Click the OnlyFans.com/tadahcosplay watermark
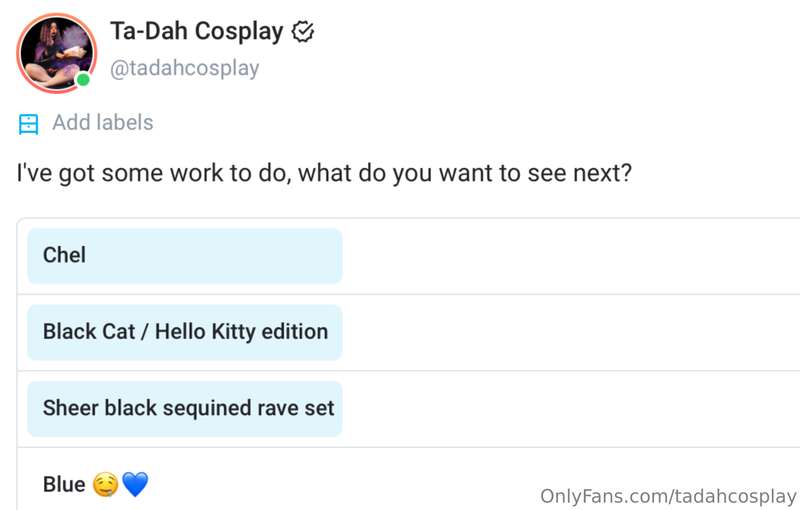The height and width of the screenshot is (510, 800). point(668,496)
